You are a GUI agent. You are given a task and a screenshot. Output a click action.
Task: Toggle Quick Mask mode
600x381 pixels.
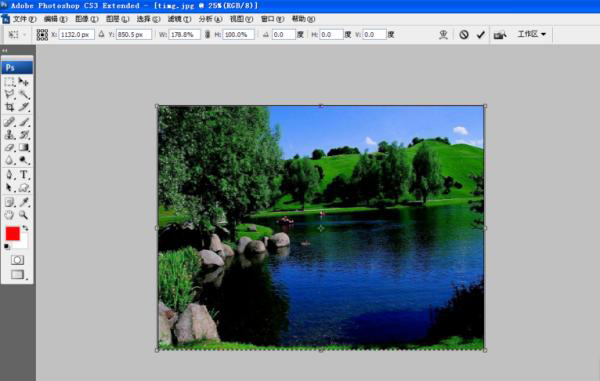pyautogui.click(x=17, y=260)
